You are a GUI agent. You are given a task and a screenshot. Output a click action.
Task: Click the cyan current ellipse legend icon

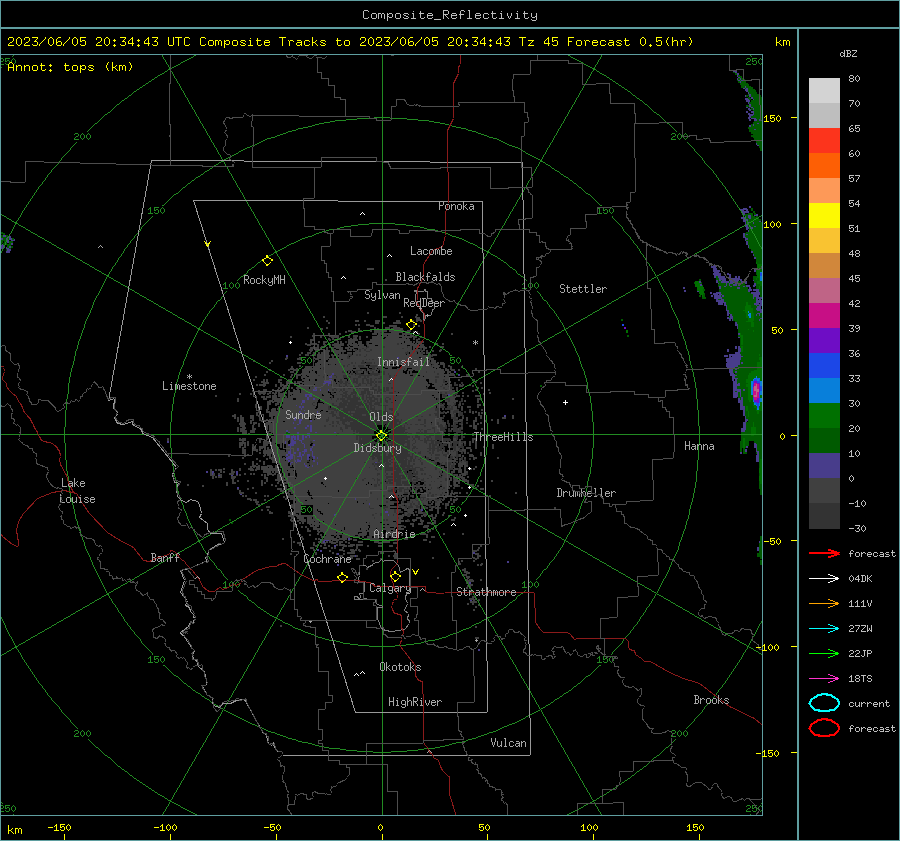pyautogui.click(x=824, y=703)
